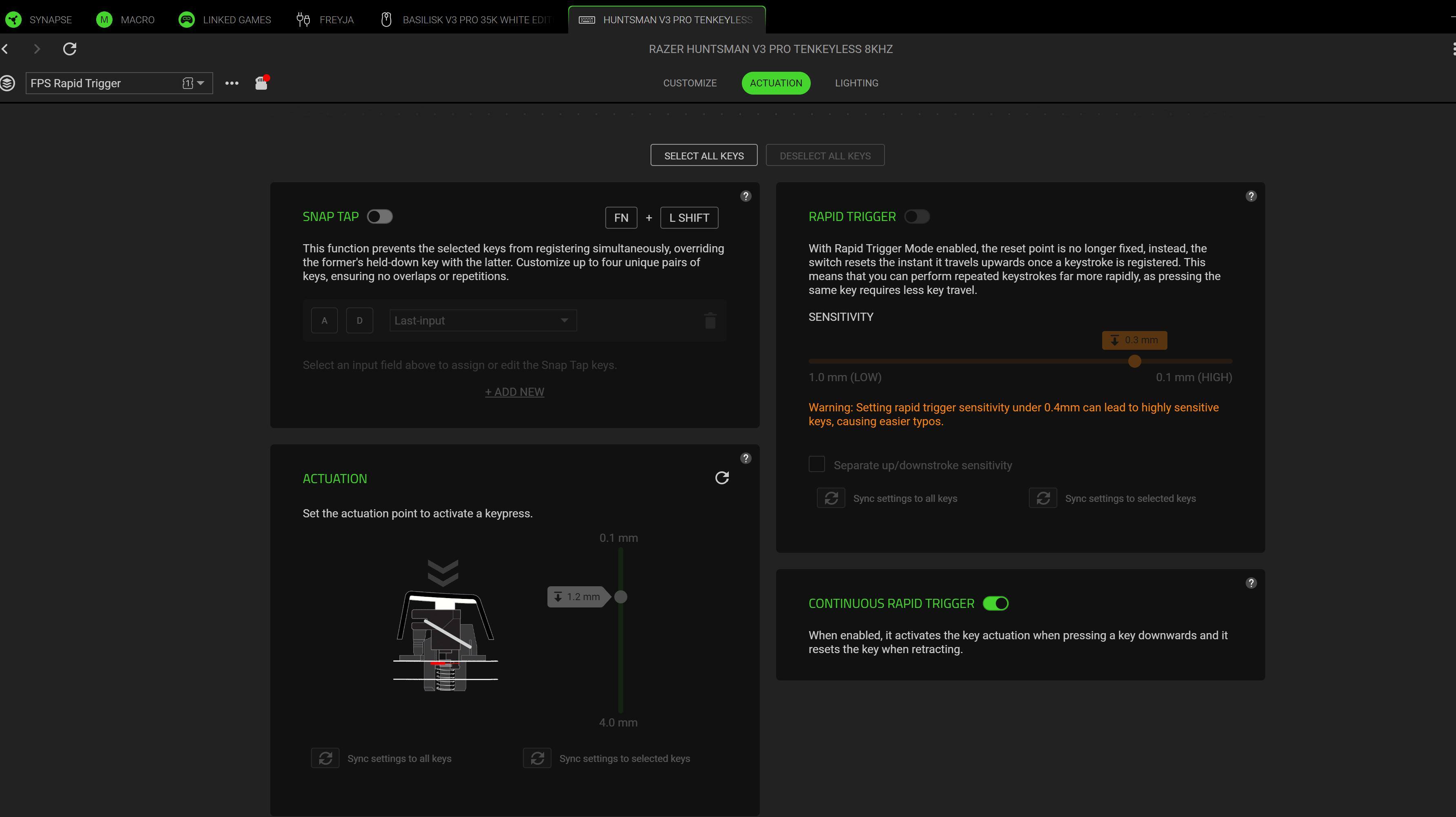Disable the Continuous Rapid Trigger toggle
1456x817 pixels.
click(995, 604)
